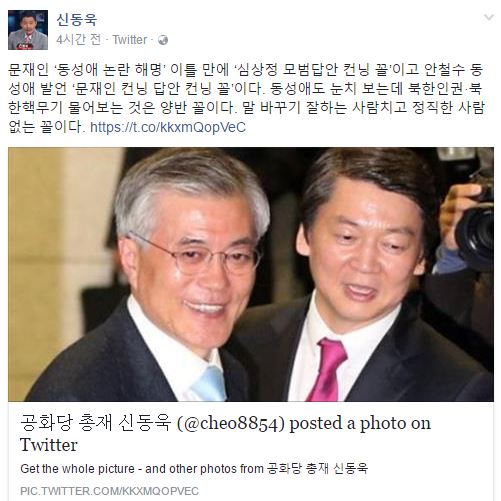Click the PIC.TWITTER.COM/KKXMQOPVEC domain text

point(109,491)
